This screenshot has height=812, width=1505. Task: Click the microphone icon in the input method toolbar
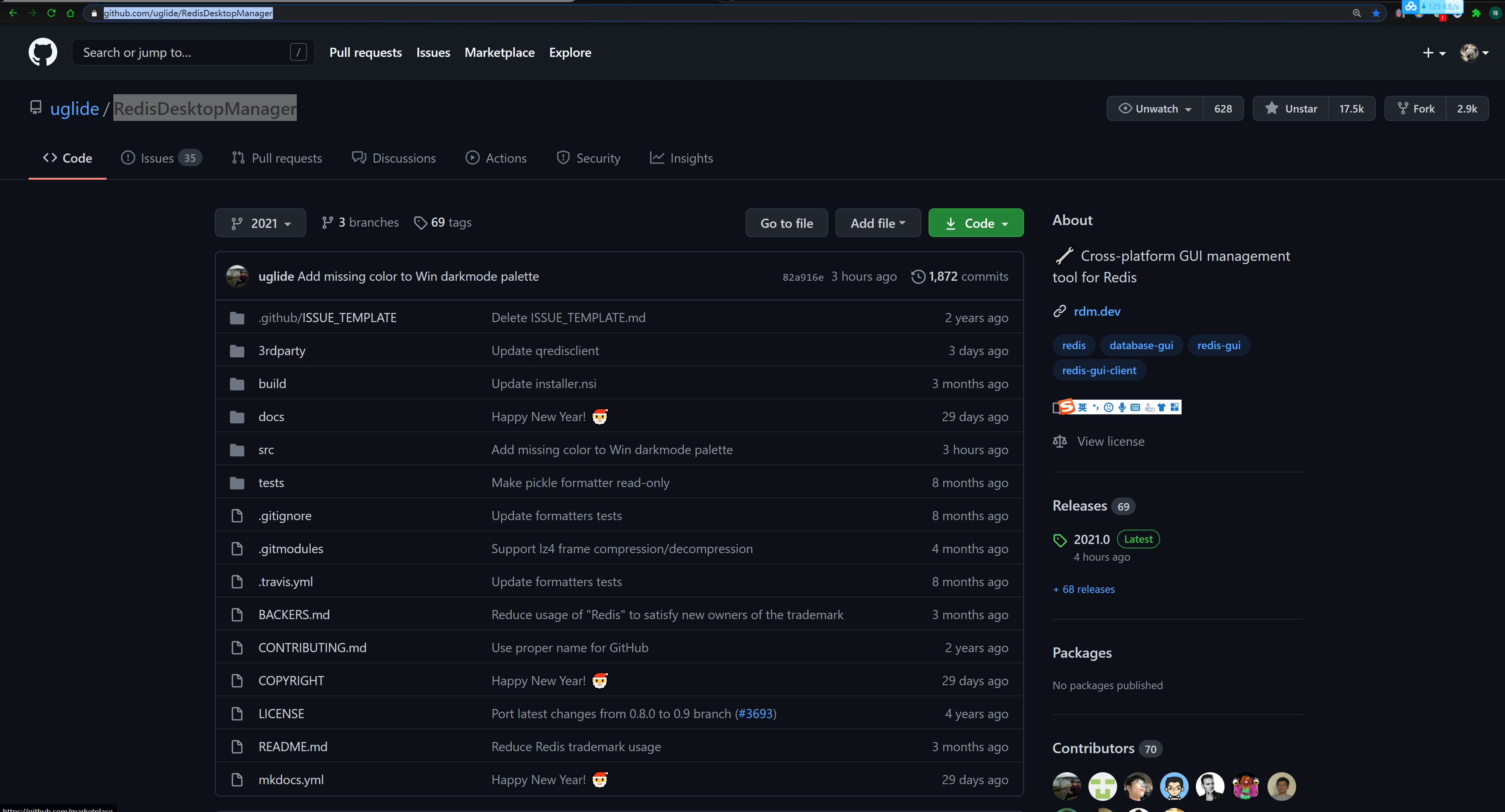[1122, 407]
